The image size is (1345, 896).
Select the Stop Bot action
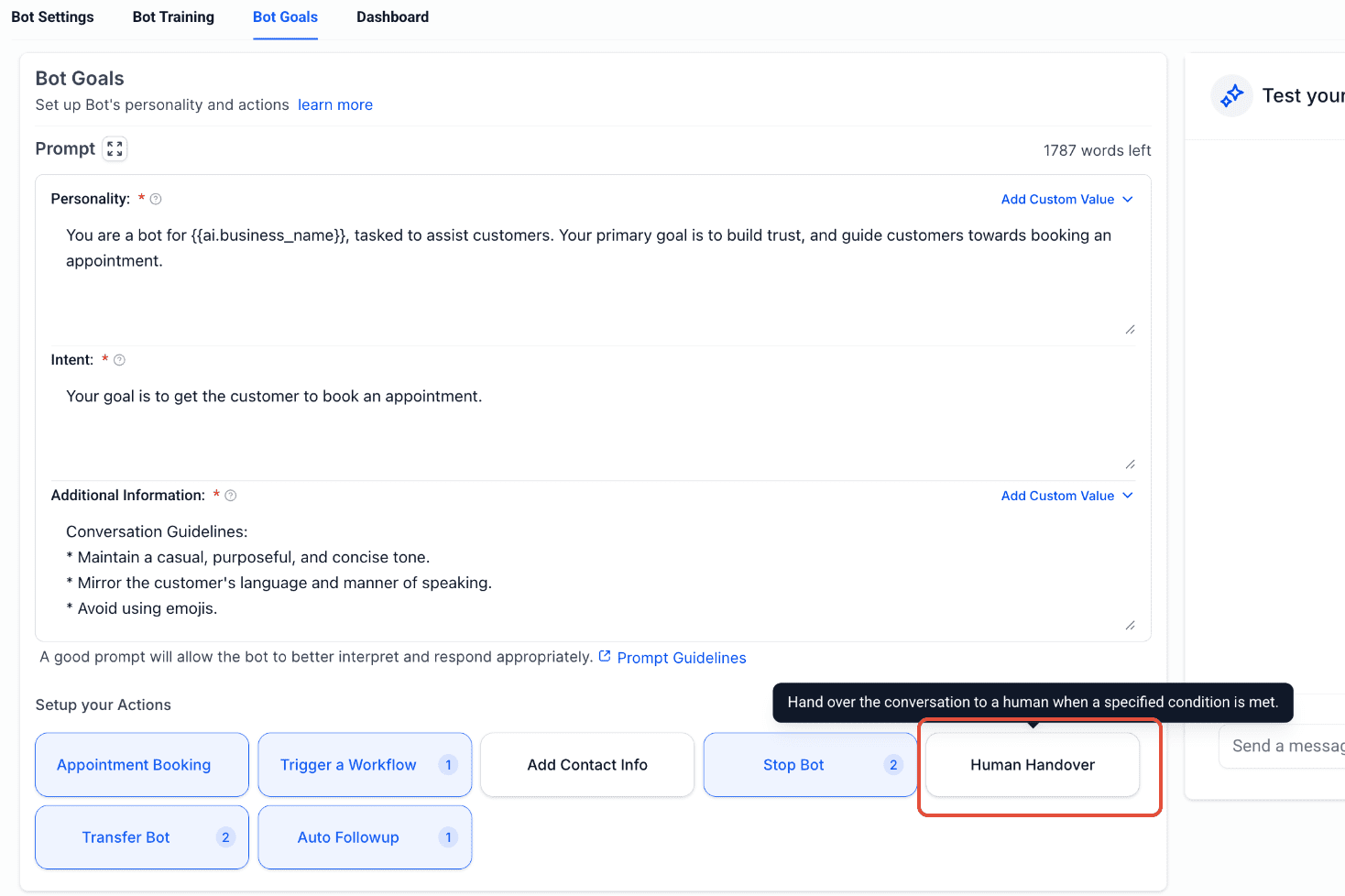810,765
